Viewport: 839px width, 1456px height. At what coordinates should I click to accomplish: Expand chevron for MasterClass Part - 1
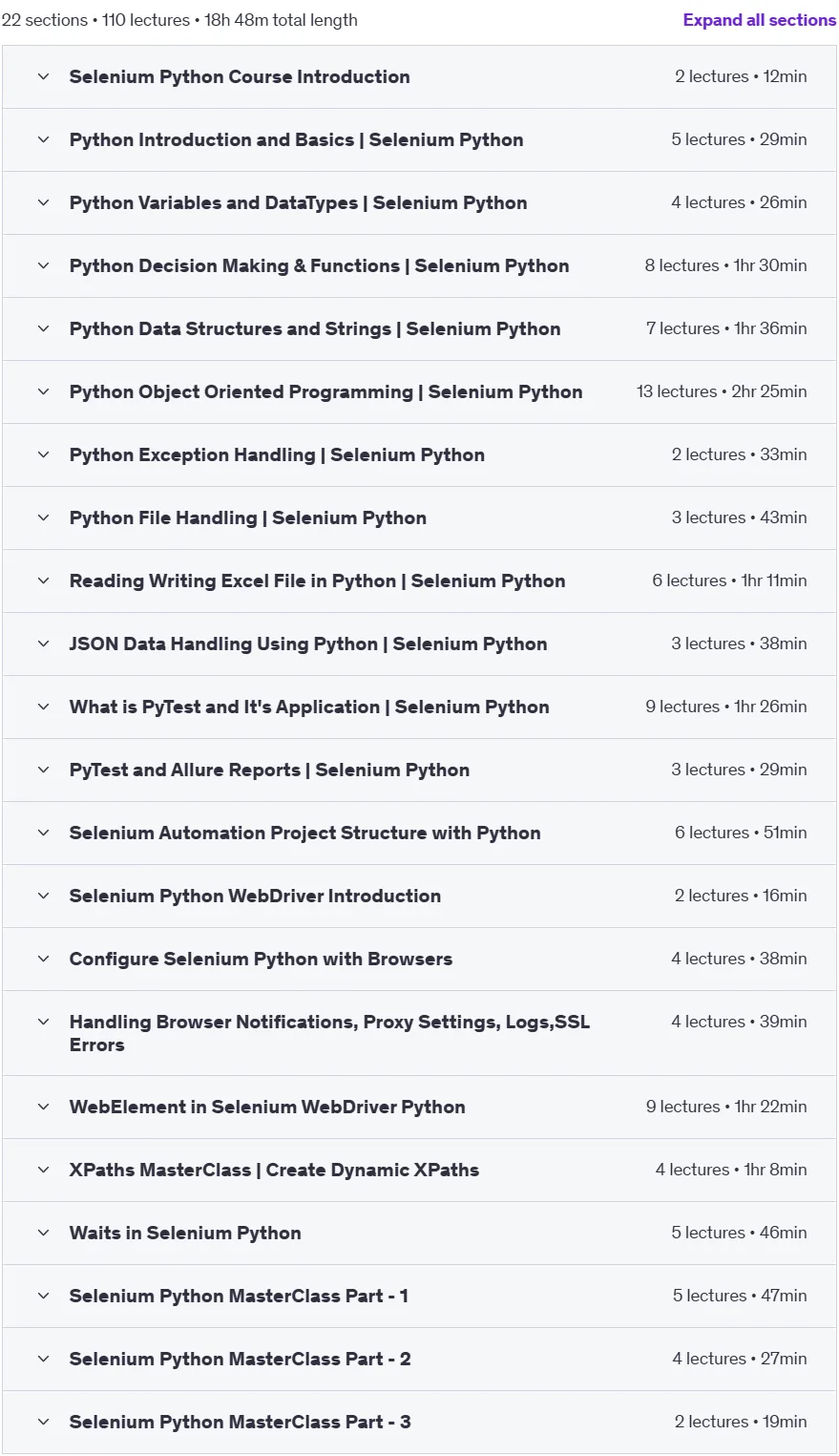[x=43, y=1296]
